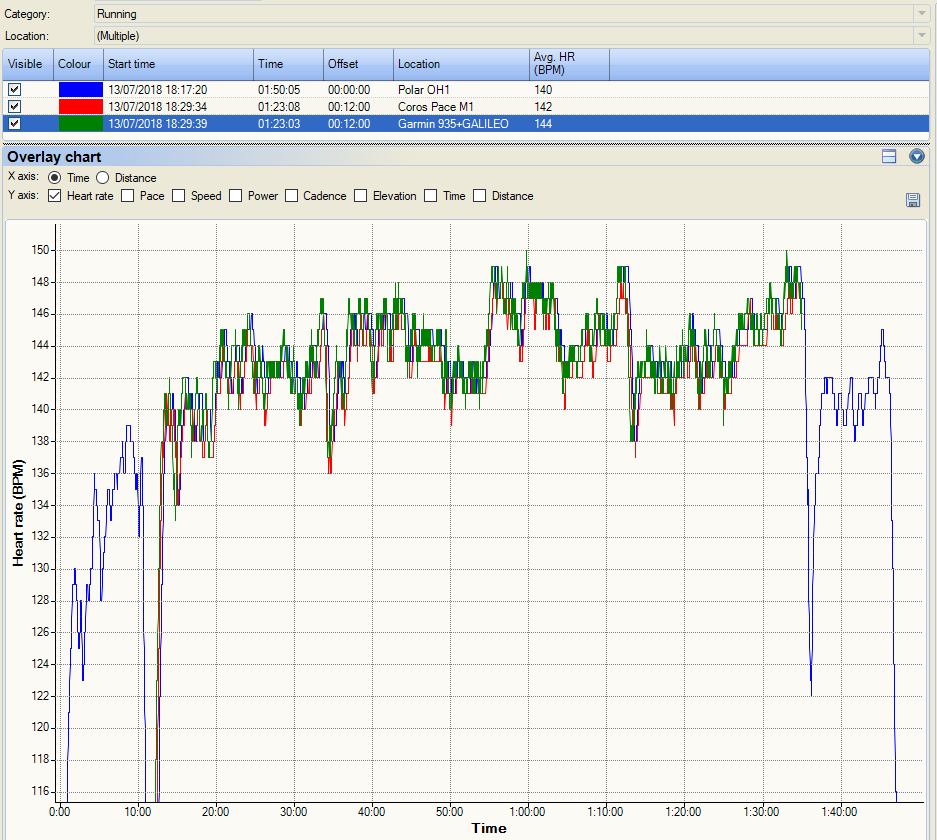This screenshot has width=937, height=840.
Task: Click the Coros Pace M1 location cell
Action: coord(436,106)
